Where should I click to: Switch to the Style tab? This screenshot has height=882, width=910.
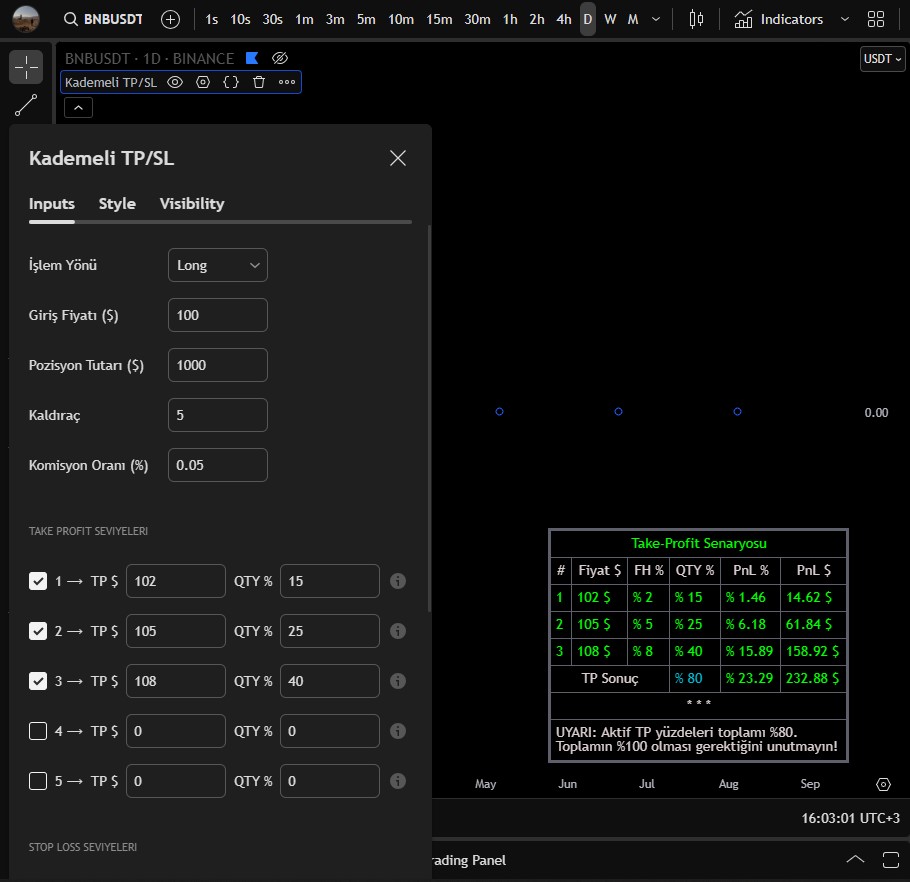click(x=117, y=204)
